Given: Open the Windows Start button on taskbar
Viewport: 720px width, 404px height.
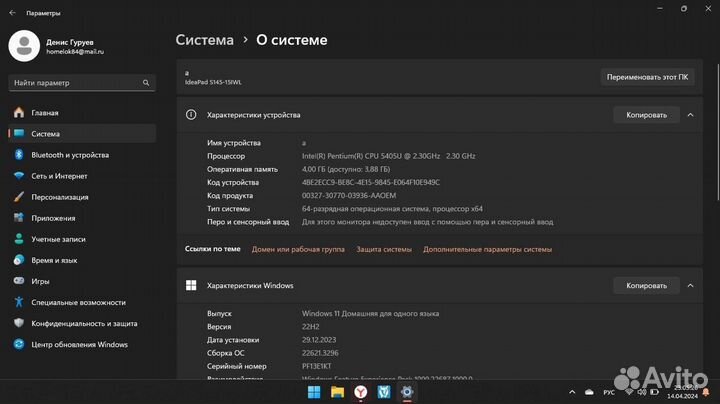Looking at the screenshot, I should [314, 392].
